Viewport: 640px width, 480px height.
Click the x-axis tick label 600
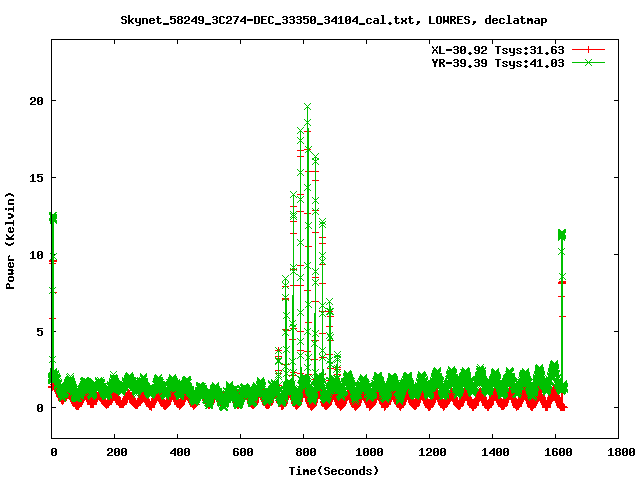[242, 452]
